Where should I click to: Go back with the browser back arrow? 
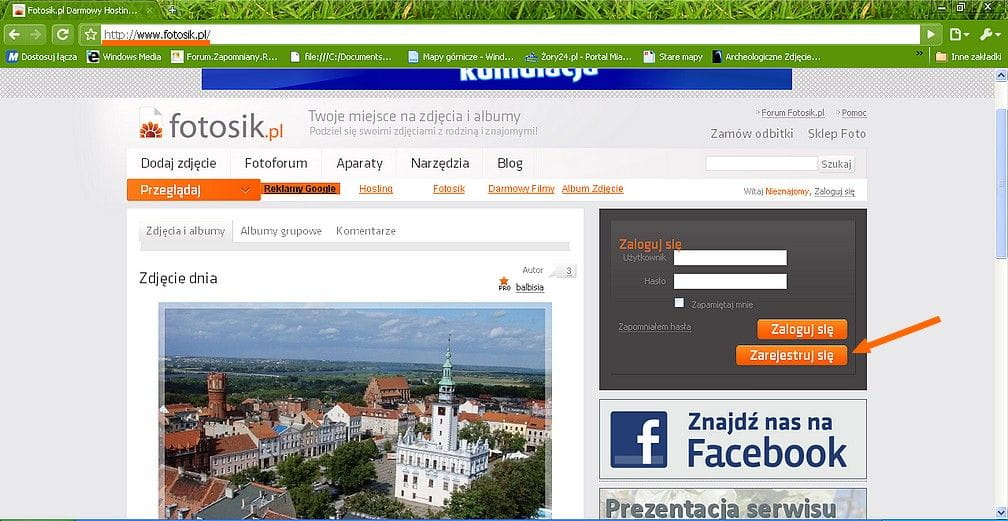[14, 34]
